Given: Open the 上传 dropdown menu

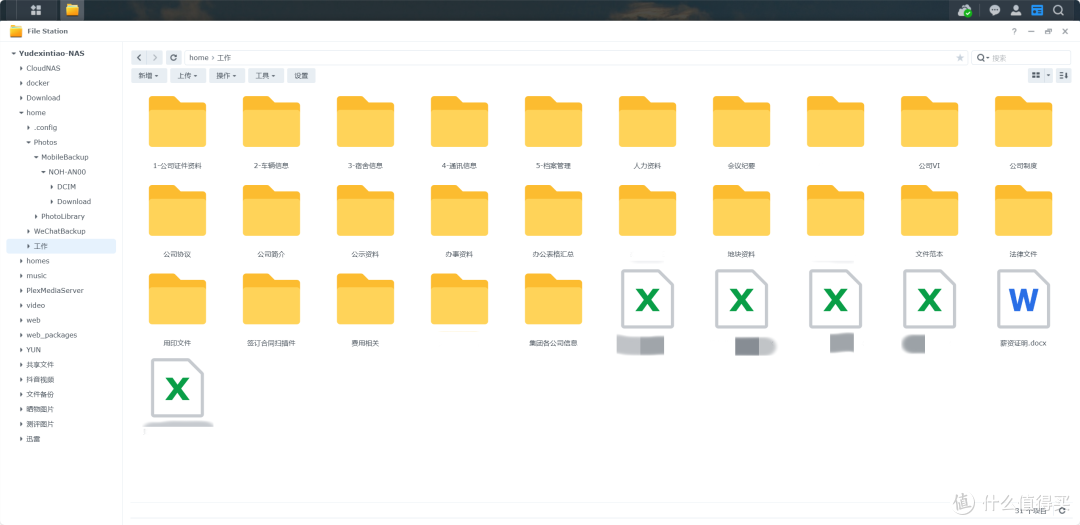Looking at the screenshot, I should pos(187,76).
